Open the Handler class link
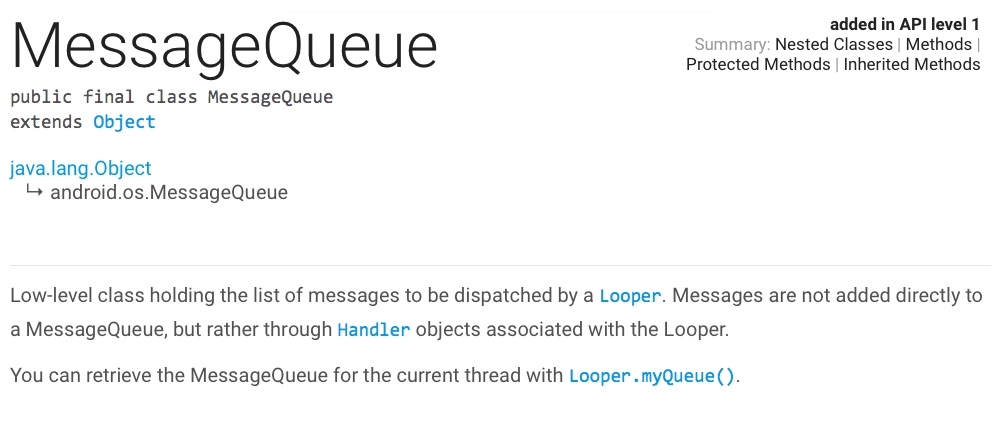The height and width of the screenshot is (422, 996). point(373,329)
